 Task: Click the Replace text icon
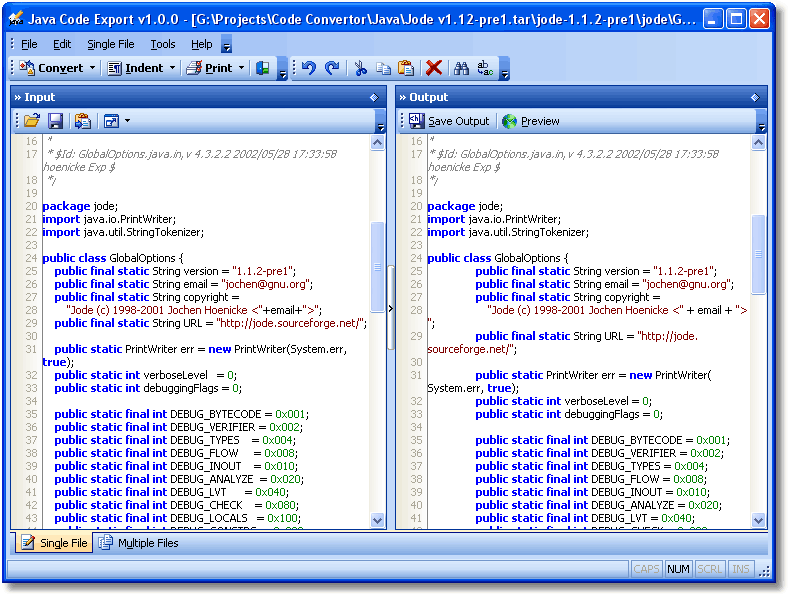pyautogui.click(x=485, y=68)
